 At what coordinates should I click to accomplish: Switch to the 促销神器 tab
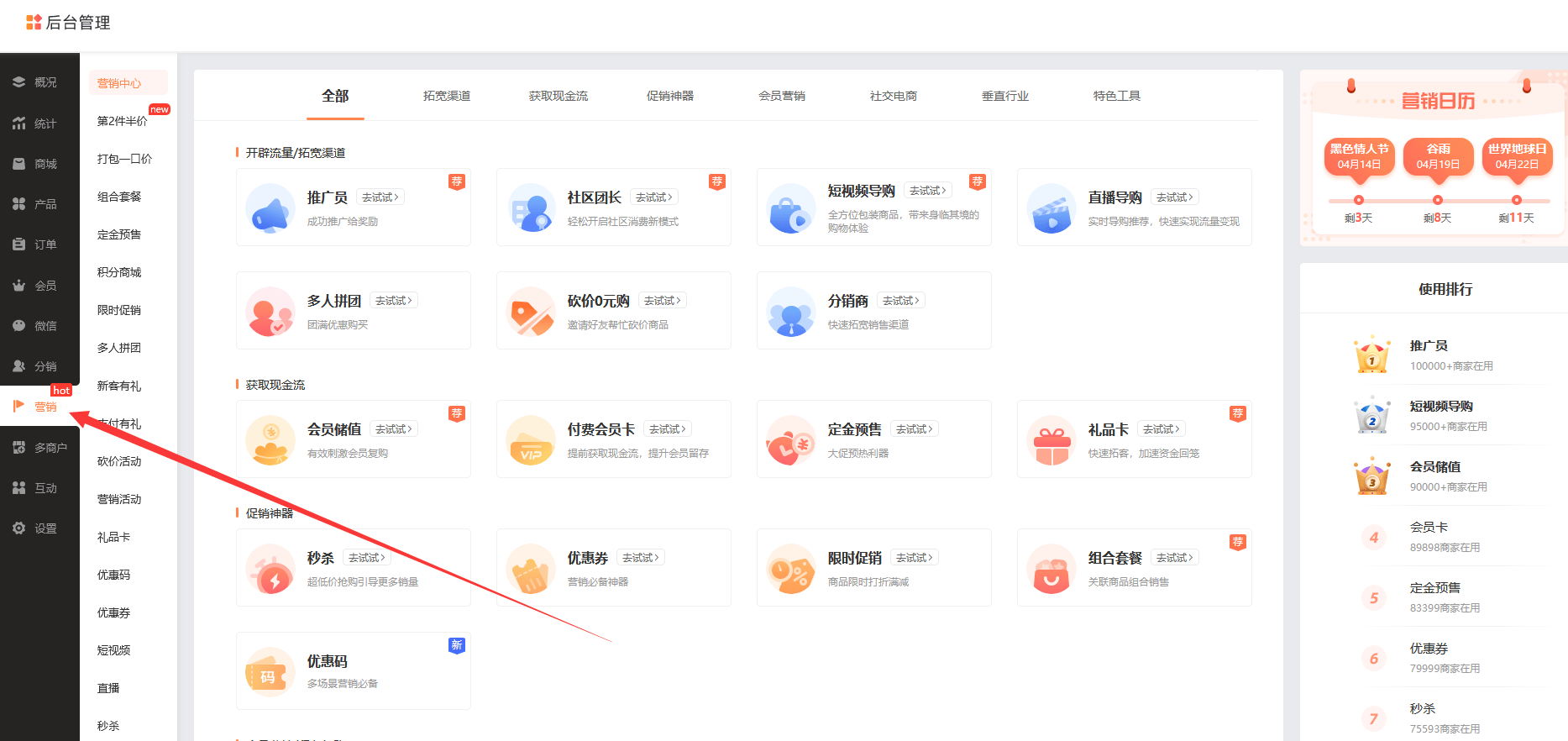pos(670,96)
